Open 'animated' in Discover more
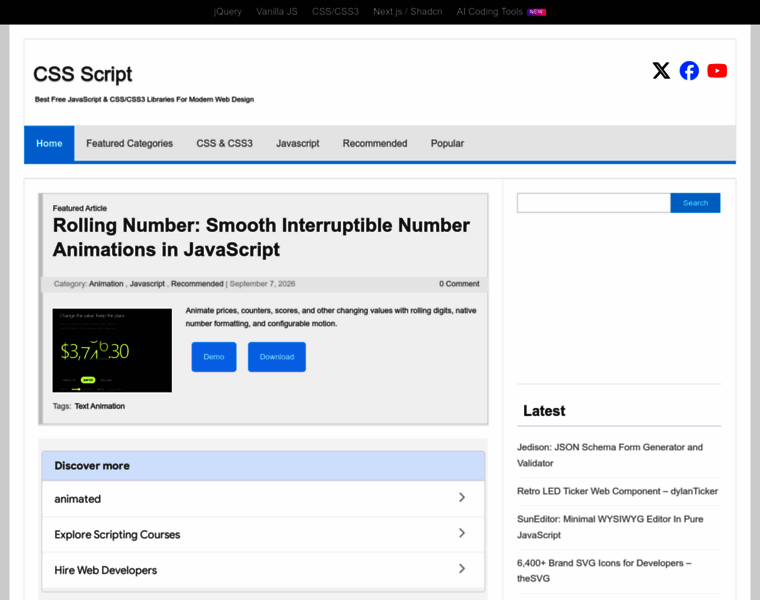760x600 pixels. pos(263,499)
